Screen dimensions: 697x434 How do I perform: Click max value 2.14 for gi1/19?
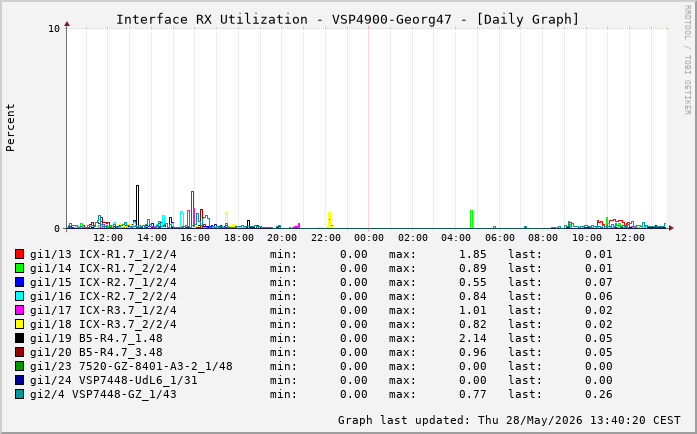473,338
